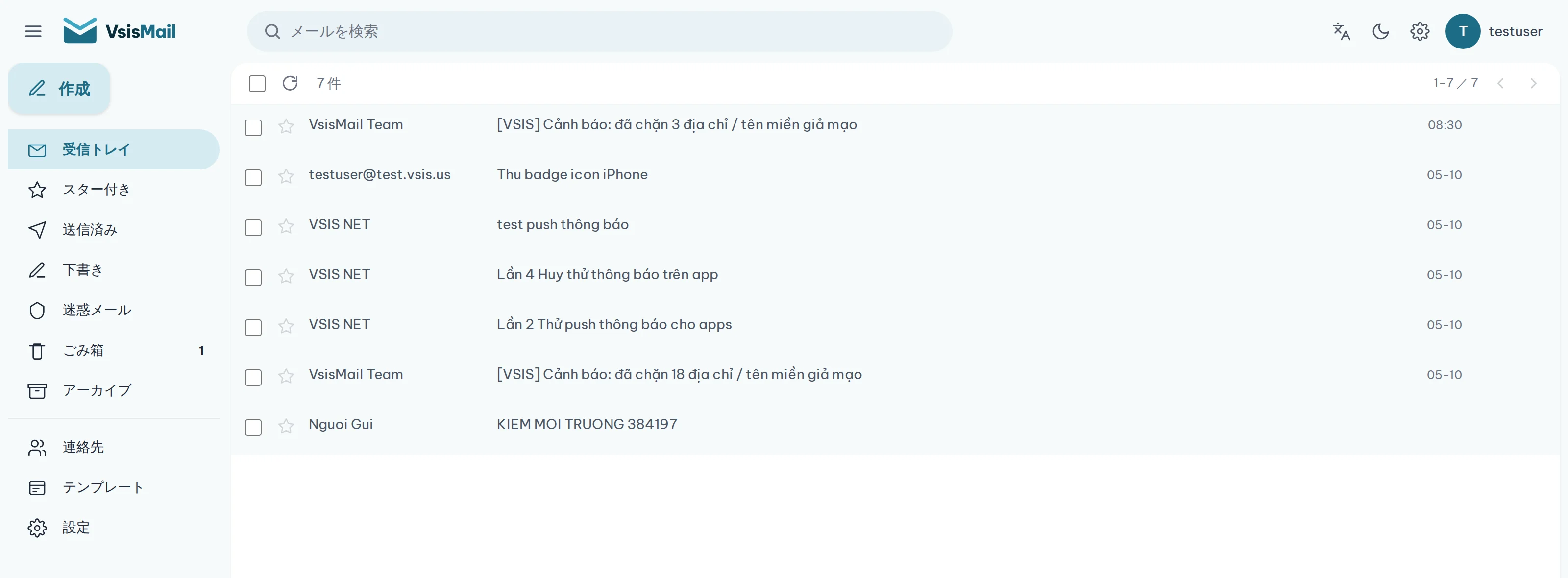Focus the メールを検索 search field
1568x578 pixels.
pos(600,31)
